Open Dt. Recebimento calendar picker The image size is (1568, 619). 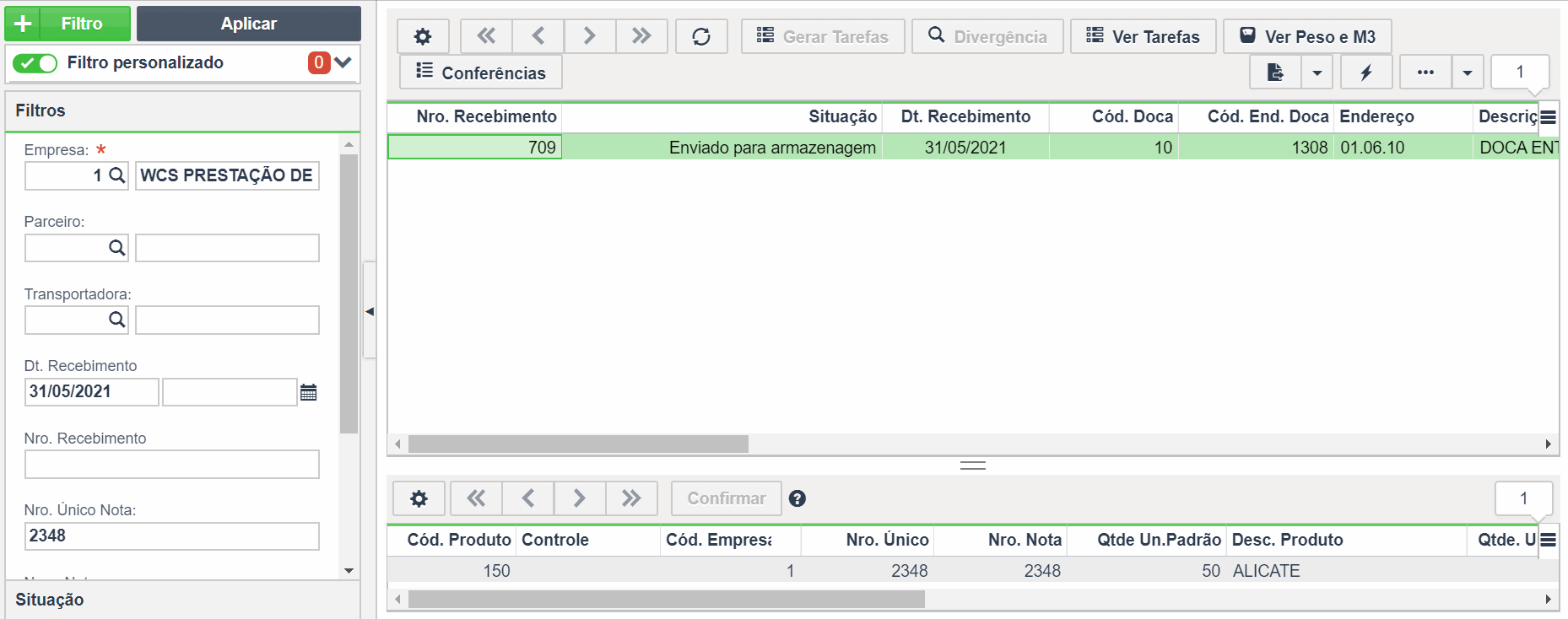[x=309, y=392]
